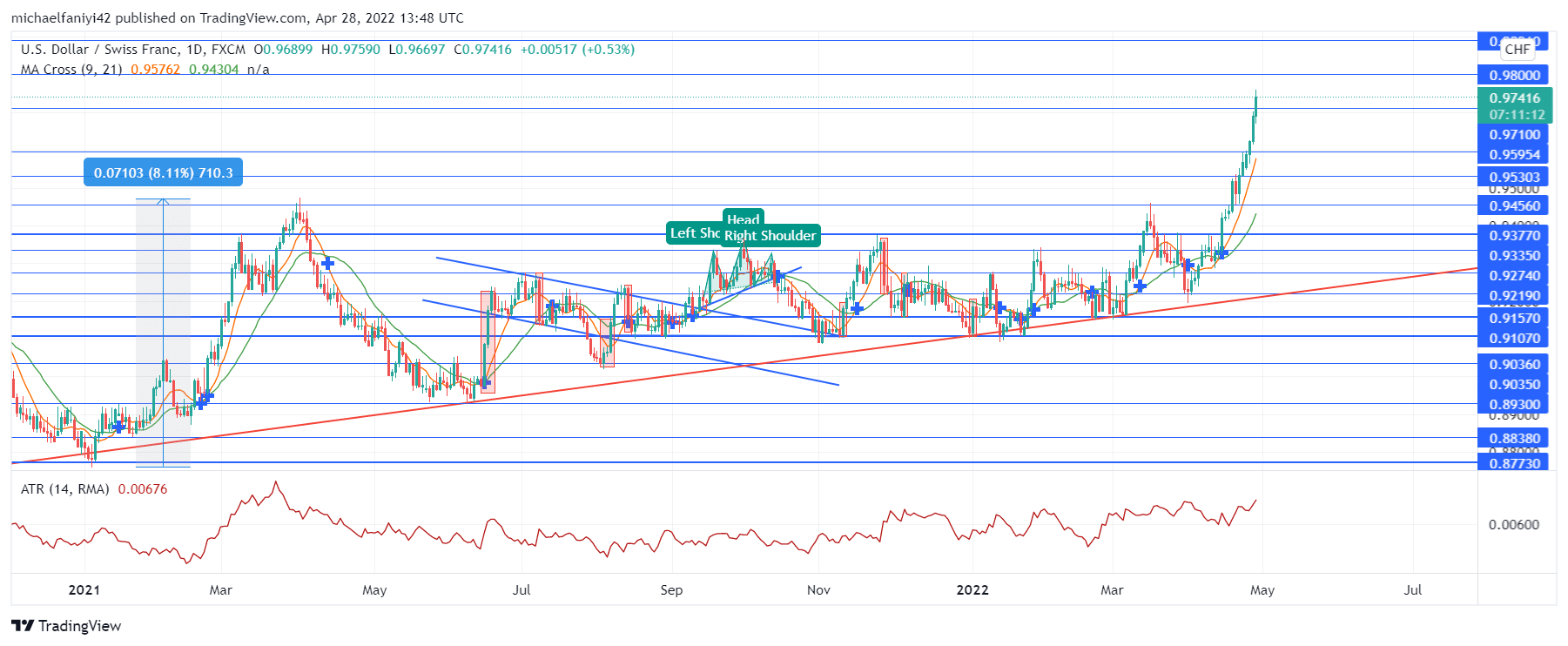1568x646 pixels.
Task: Click the 0.88380 price level label
Action: pos(1515,438)
